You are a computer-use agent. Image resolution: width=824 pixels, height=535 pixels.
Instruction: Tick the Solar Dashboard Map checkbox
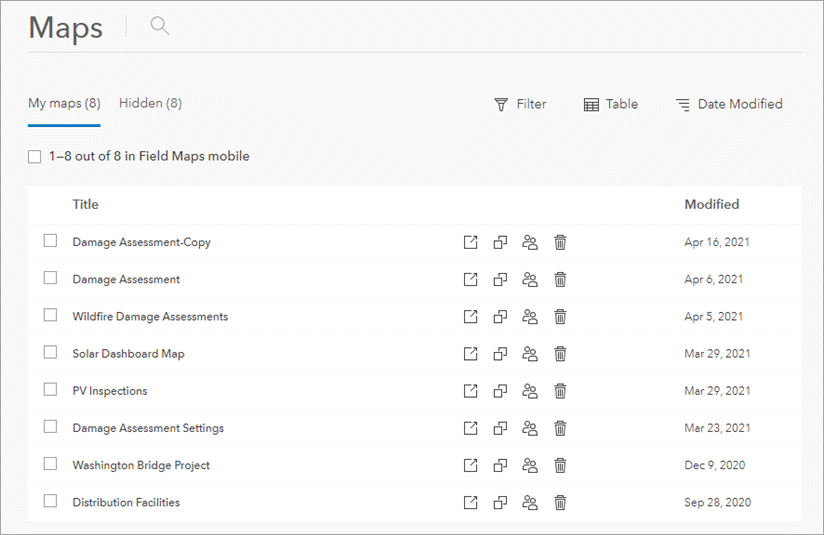point(50,352)
